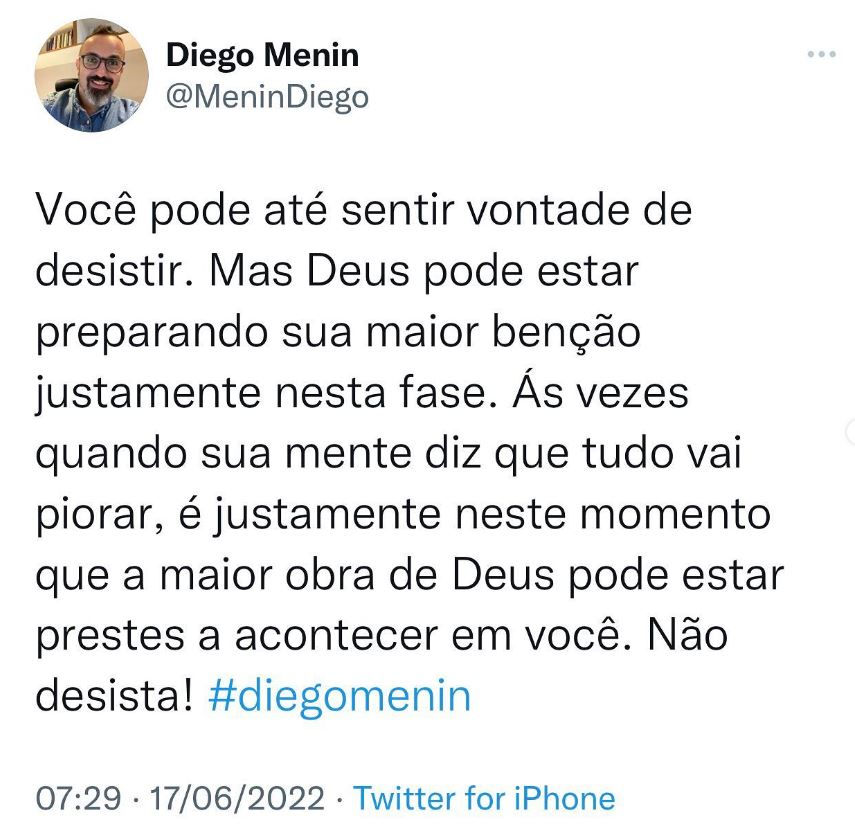Open the three-dot more options menu
855x836 pixels.
822,54
